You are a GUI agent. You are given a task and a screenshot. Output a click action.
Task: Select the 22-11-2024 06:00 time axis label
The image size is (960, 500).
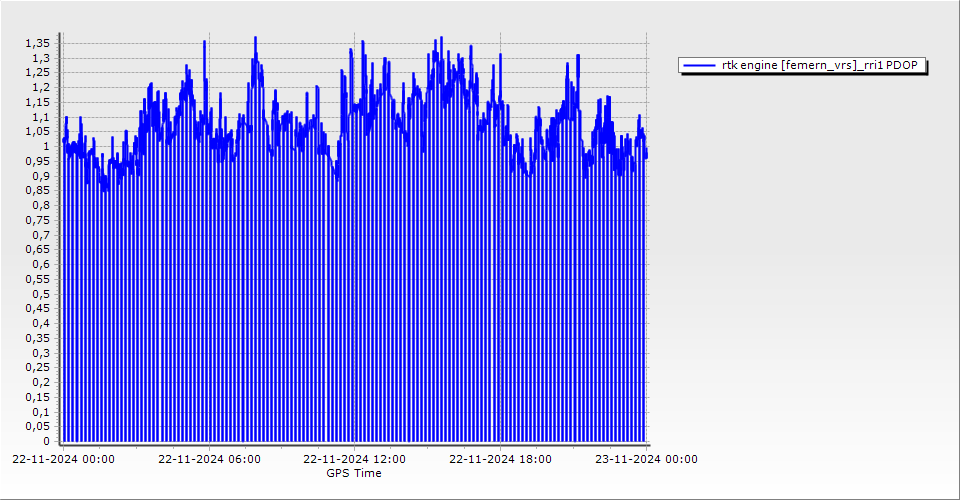[x=210, y=460]
